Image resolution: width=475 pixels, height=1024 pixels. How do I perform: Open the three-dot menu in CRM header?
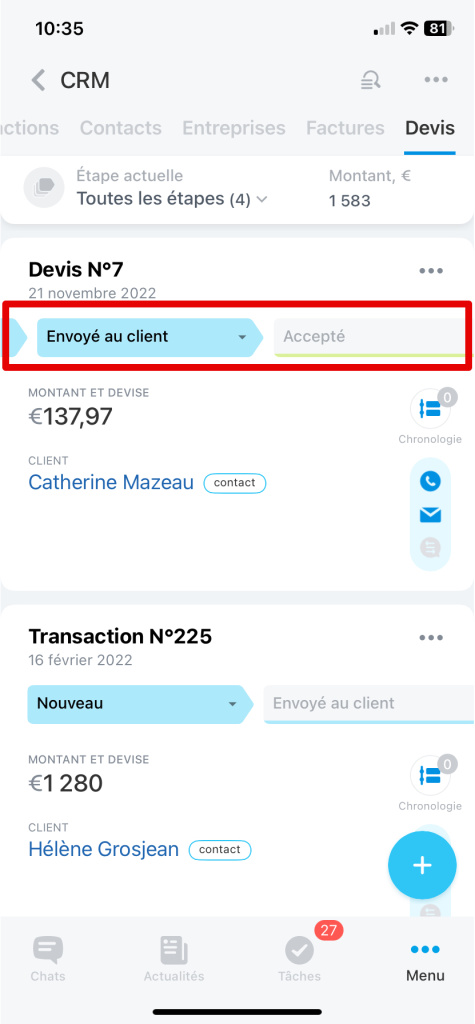click(x=436, y=80)
